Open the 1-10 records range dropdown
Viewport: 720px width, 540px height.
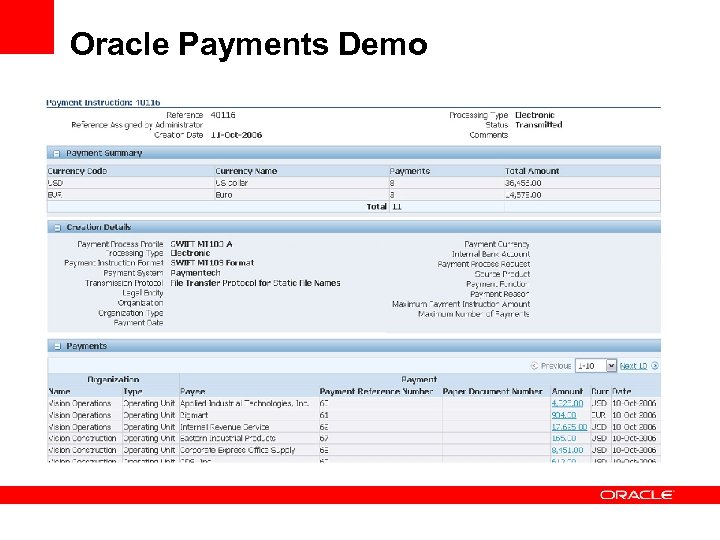pyautogui.click(x=596, y=366)
